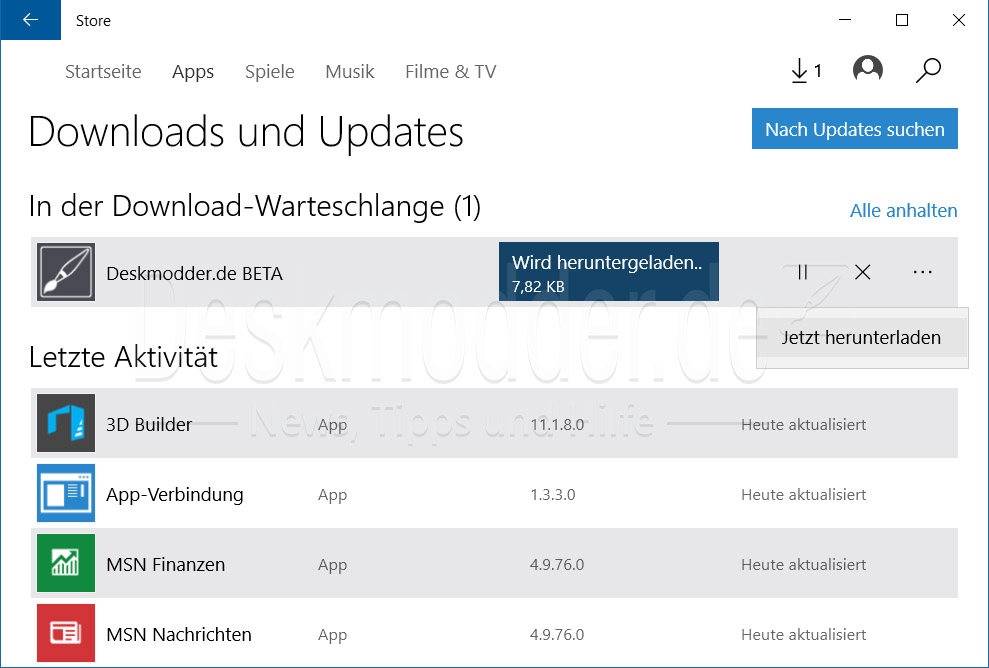Screen dimensions: 989x668
Task: Open the search magnifier in Store
Action: point(928,70)
